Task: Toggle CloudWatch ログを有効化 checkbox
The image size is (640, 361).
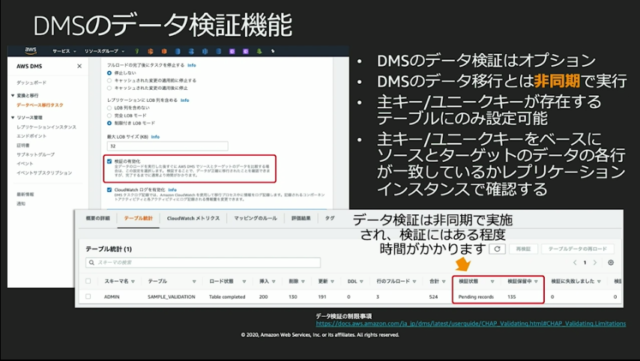Action: pos(109,190)
